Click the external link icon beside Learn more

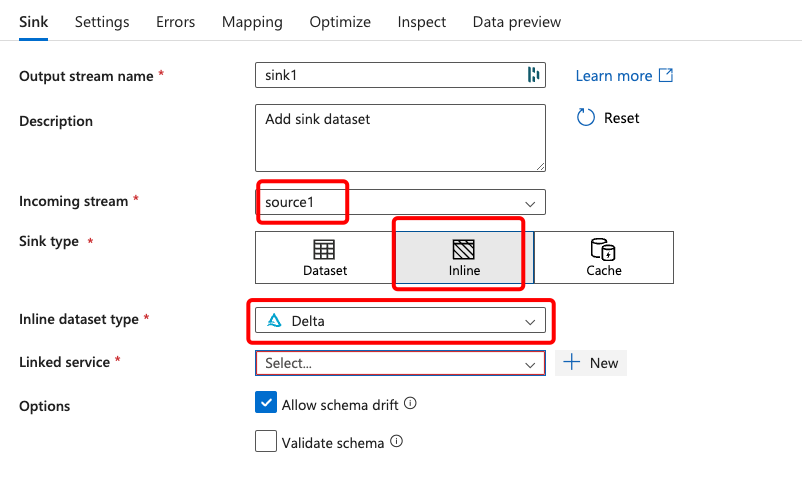(665, 75)
